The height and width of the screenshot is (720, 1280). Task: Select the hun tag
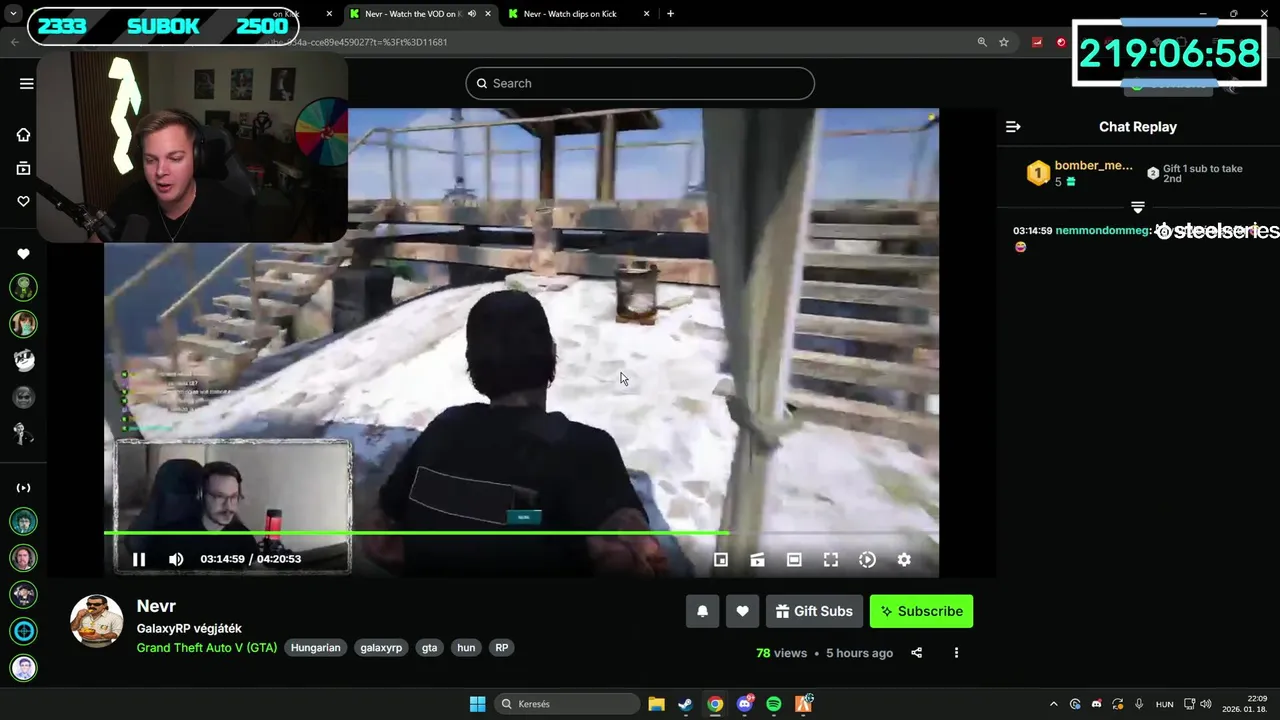click(x=466, y=648)
